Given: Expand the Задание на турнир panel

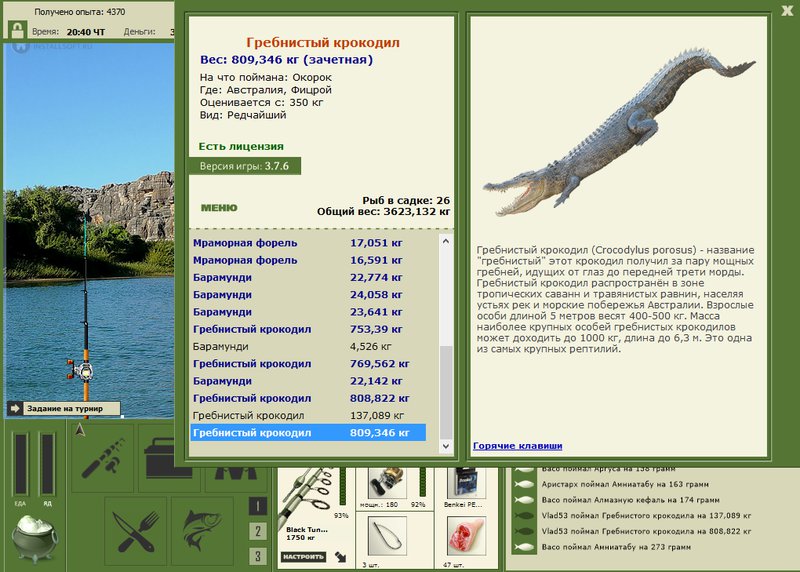Looking at the screenshot, I should [64, 408].
